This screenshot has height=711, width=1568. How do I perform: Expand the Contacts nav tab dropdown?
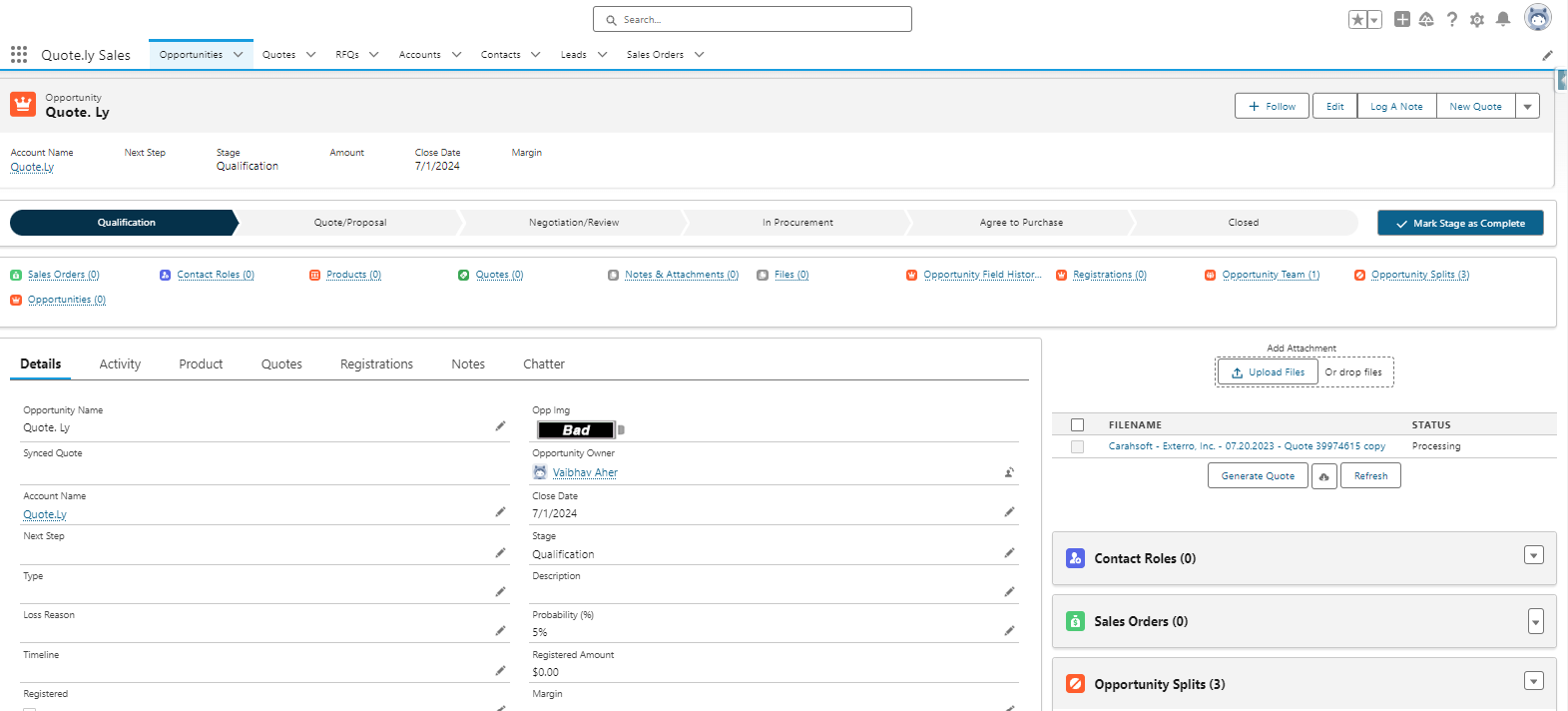coord(535,55)
